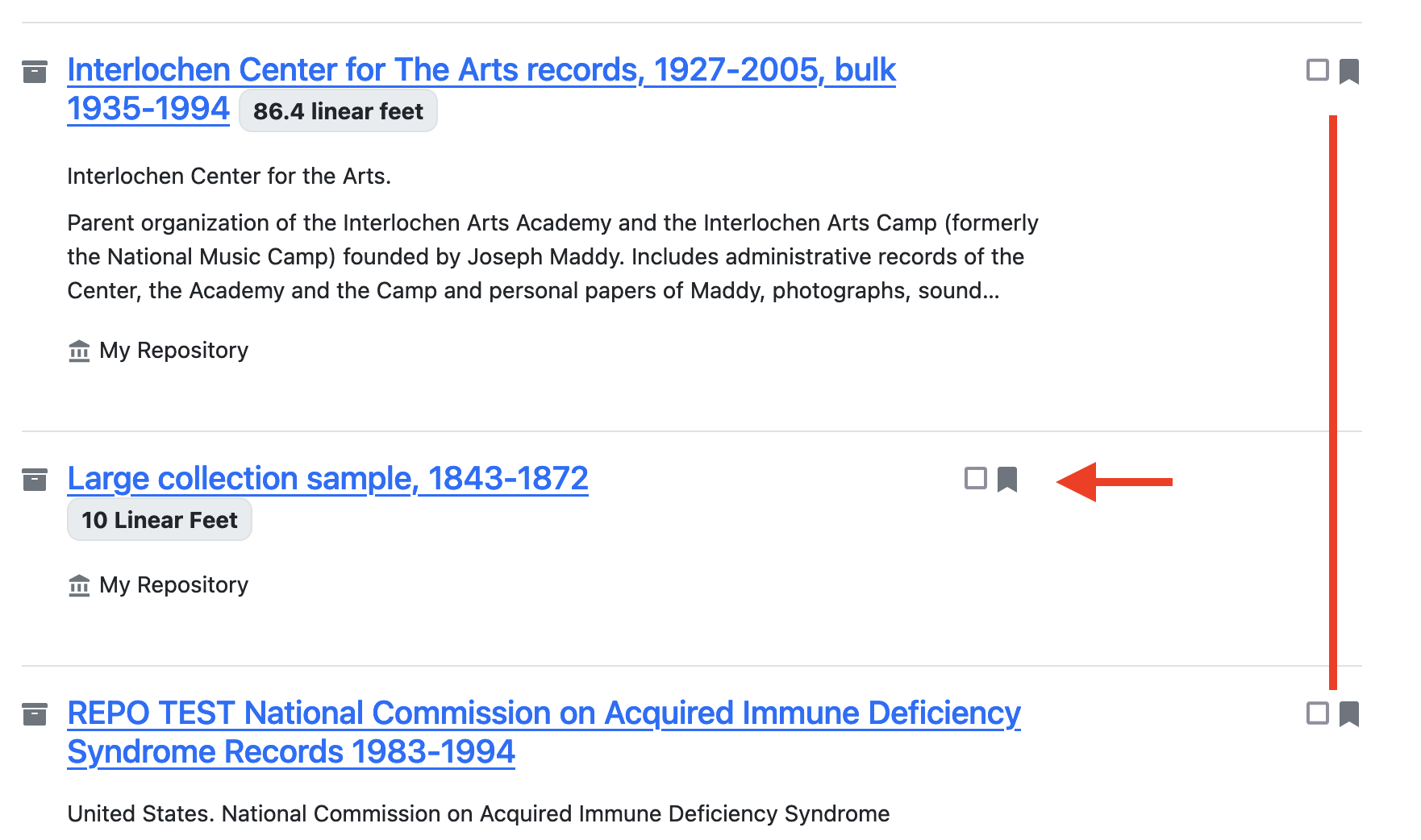The image size is (1421, 840).
Task: Visit My Repository under Large collection sample
Action: [173, 584]
